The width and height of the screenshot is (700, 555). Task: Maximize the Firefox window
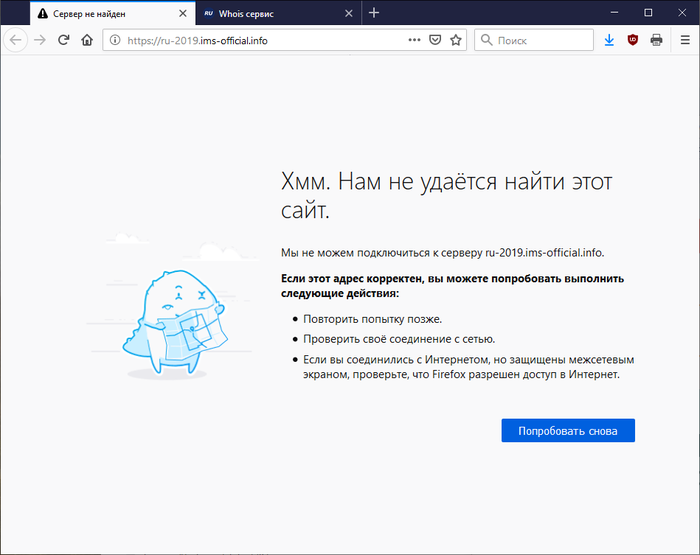tap(648, 12)
